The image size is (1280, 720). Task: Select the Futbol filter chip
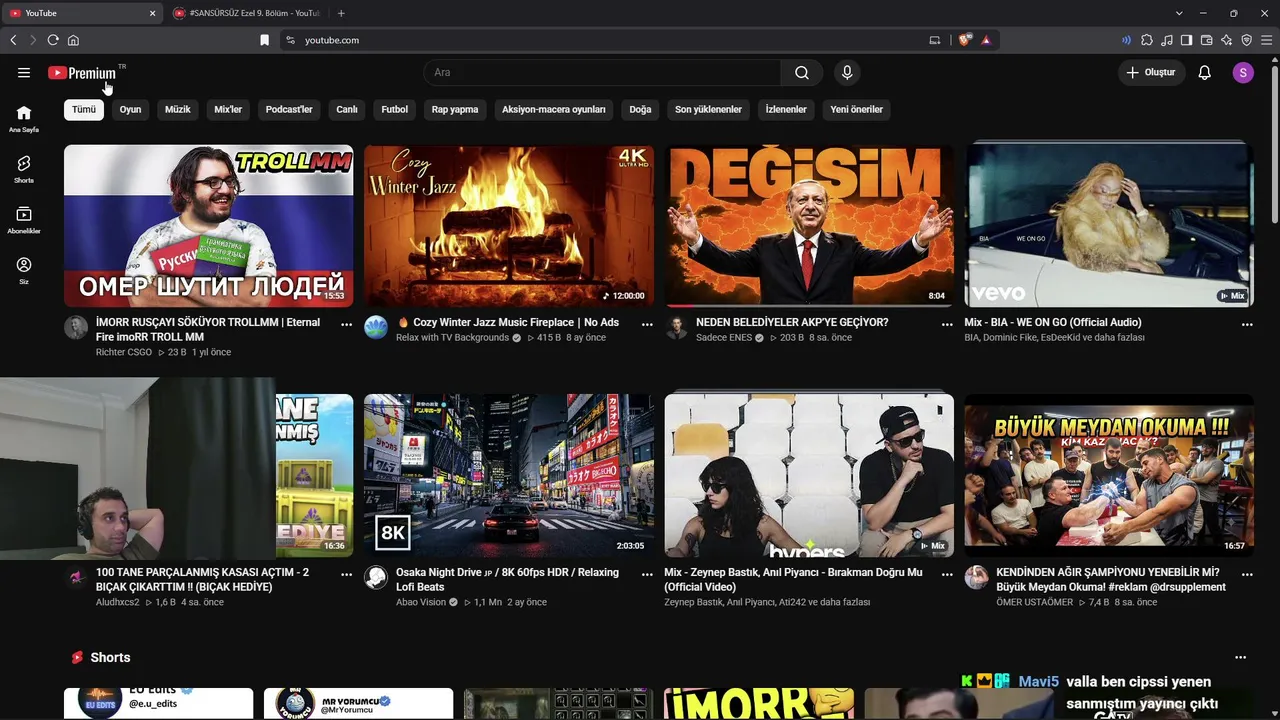click(395, 109)
